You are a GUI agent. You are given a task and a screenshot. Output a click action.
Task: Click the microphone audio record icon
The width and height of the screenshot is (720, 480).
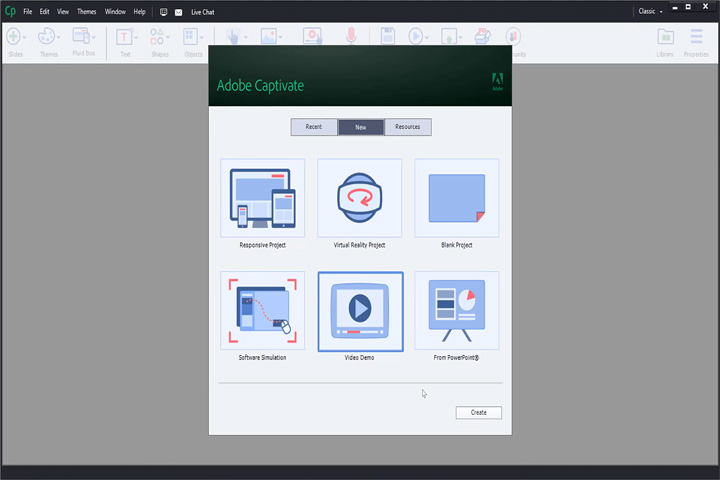pyautogui.click(x=351, y=36)
